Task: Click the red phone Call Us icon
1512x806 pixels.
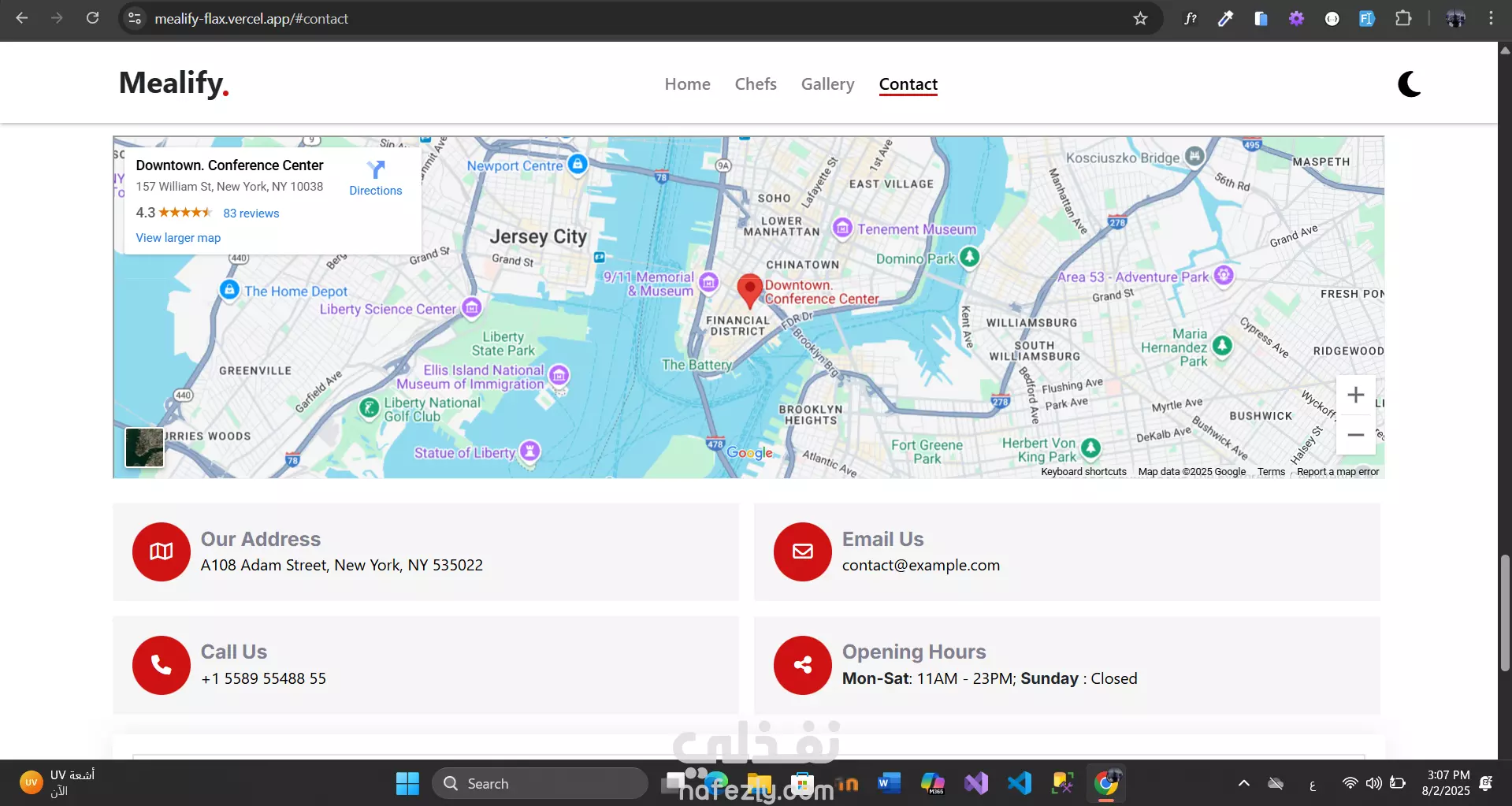Action: coord(162,665)
